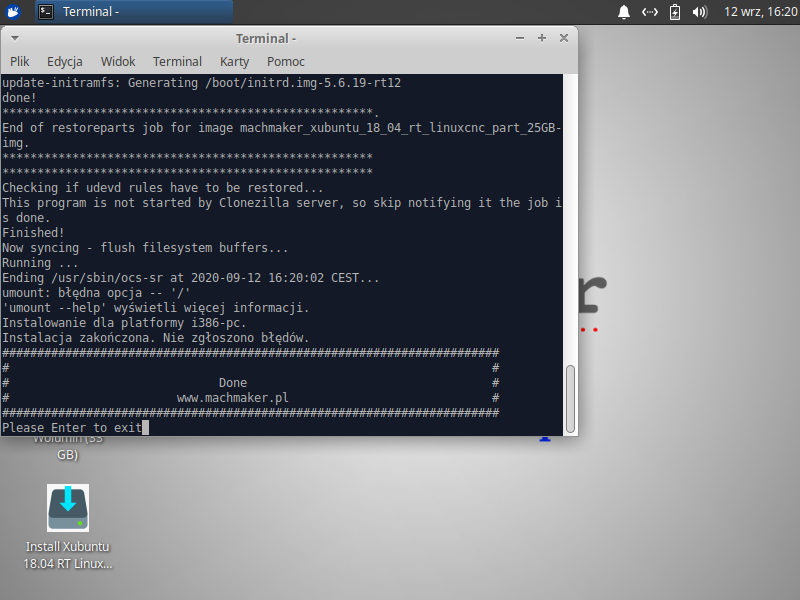Open the Plik menu
The width and height of the screenshot is (800, 600).
(x=20, y=61)
